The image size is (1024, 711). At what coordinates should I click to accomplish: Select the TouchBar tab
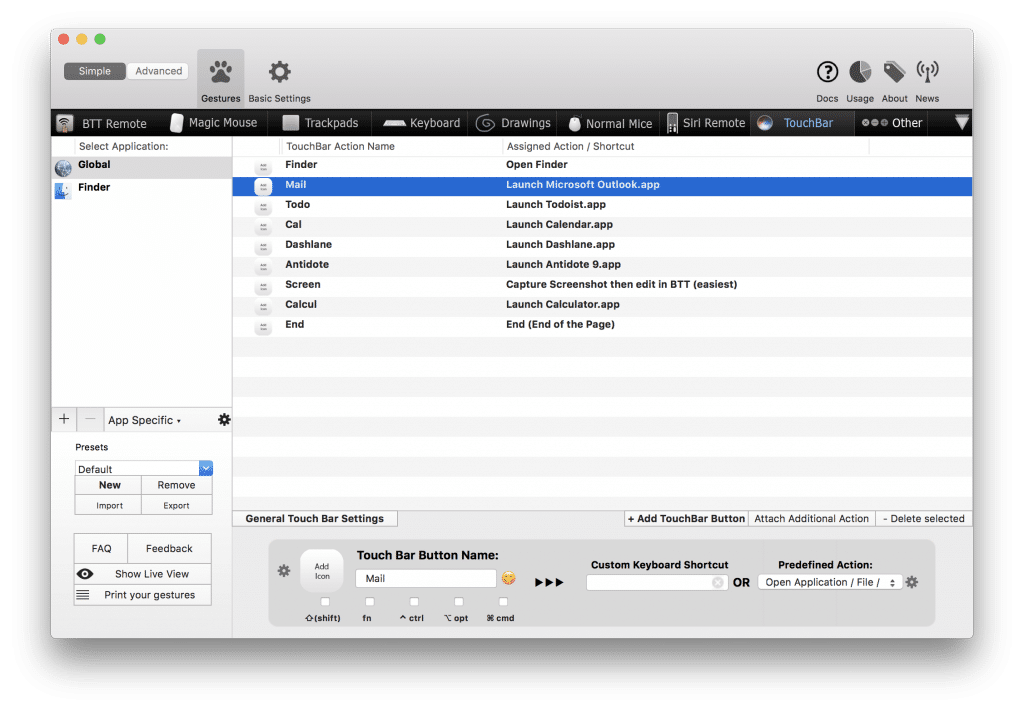[x=802, y=123]
